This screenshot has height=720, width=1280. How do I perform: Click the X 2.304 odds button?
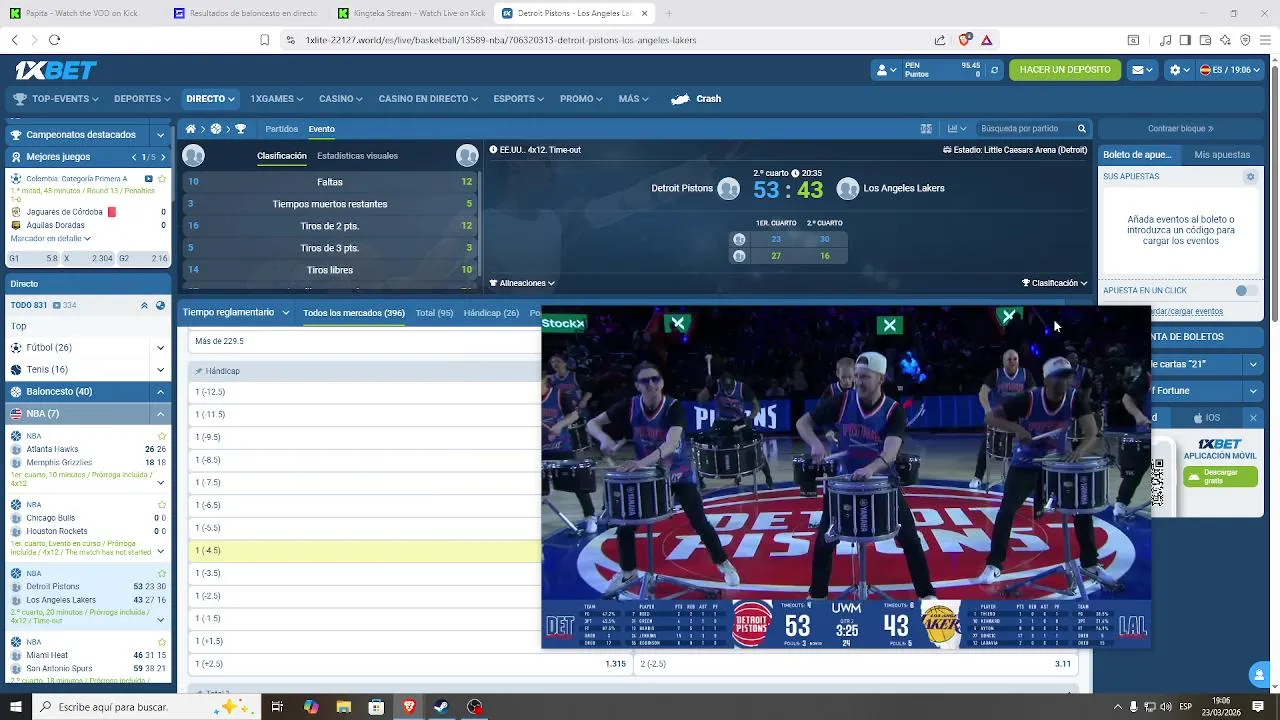88,259
